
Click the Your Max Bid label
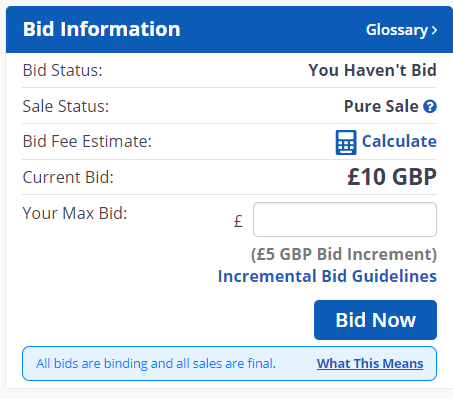(x=75, y=213)
